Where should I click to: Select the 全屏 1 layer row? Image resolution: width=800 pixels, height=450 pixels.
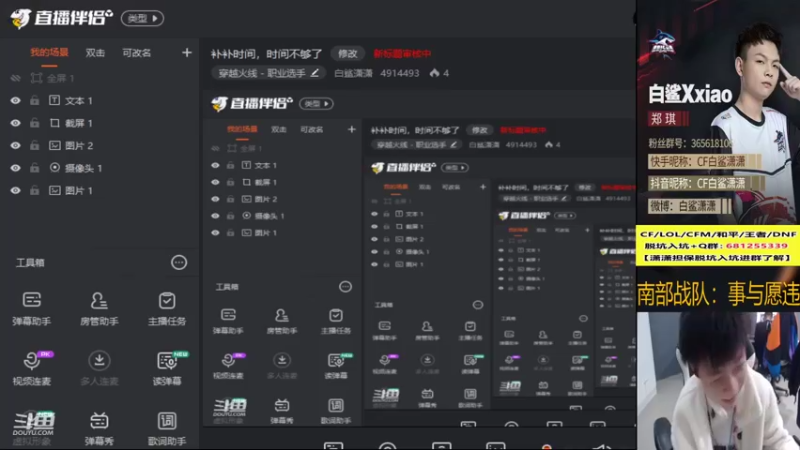coord(99,78)
